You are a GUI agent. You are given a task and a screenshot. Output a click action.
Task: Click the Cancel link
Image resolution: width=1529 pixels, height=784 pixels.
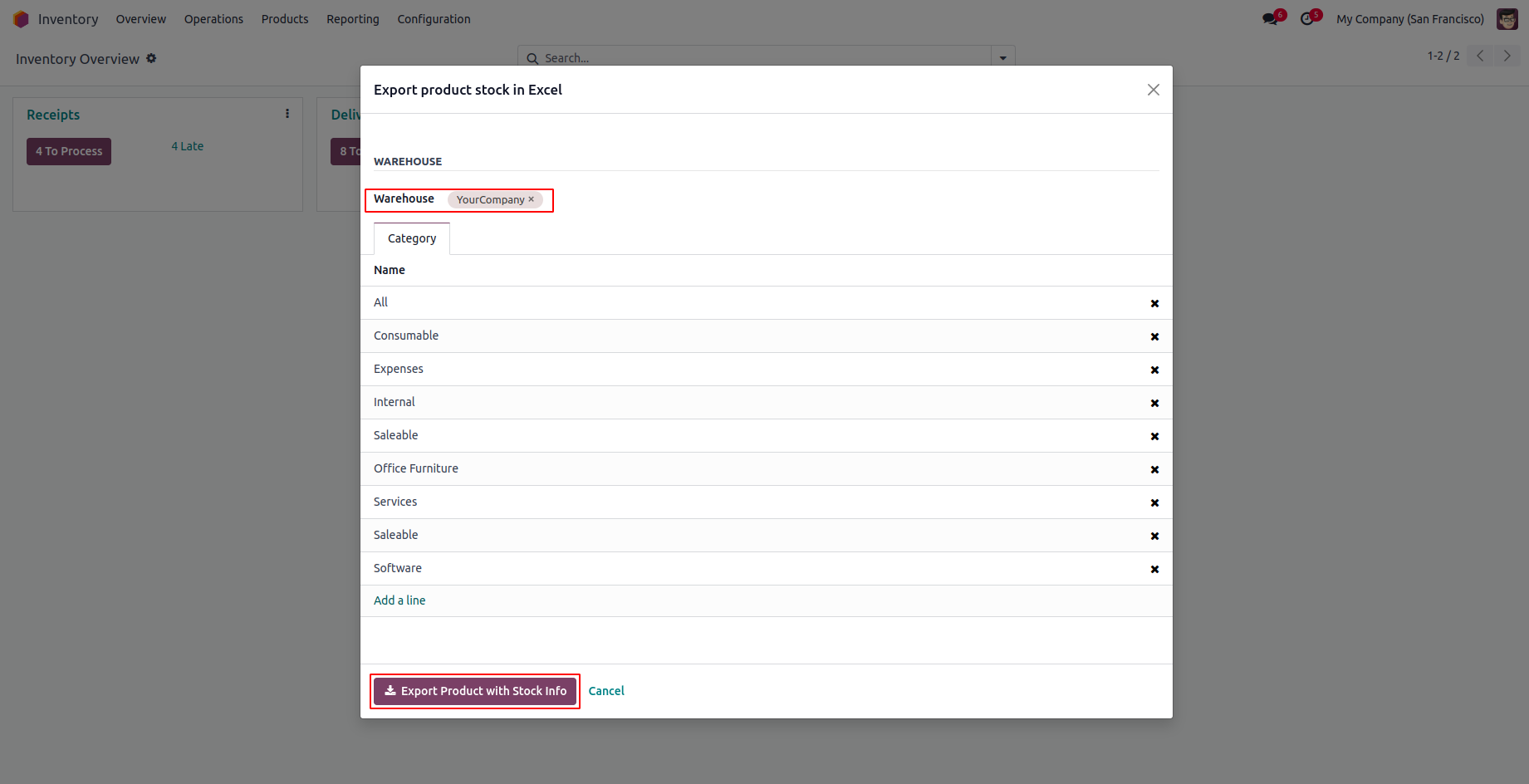point(606,691)
